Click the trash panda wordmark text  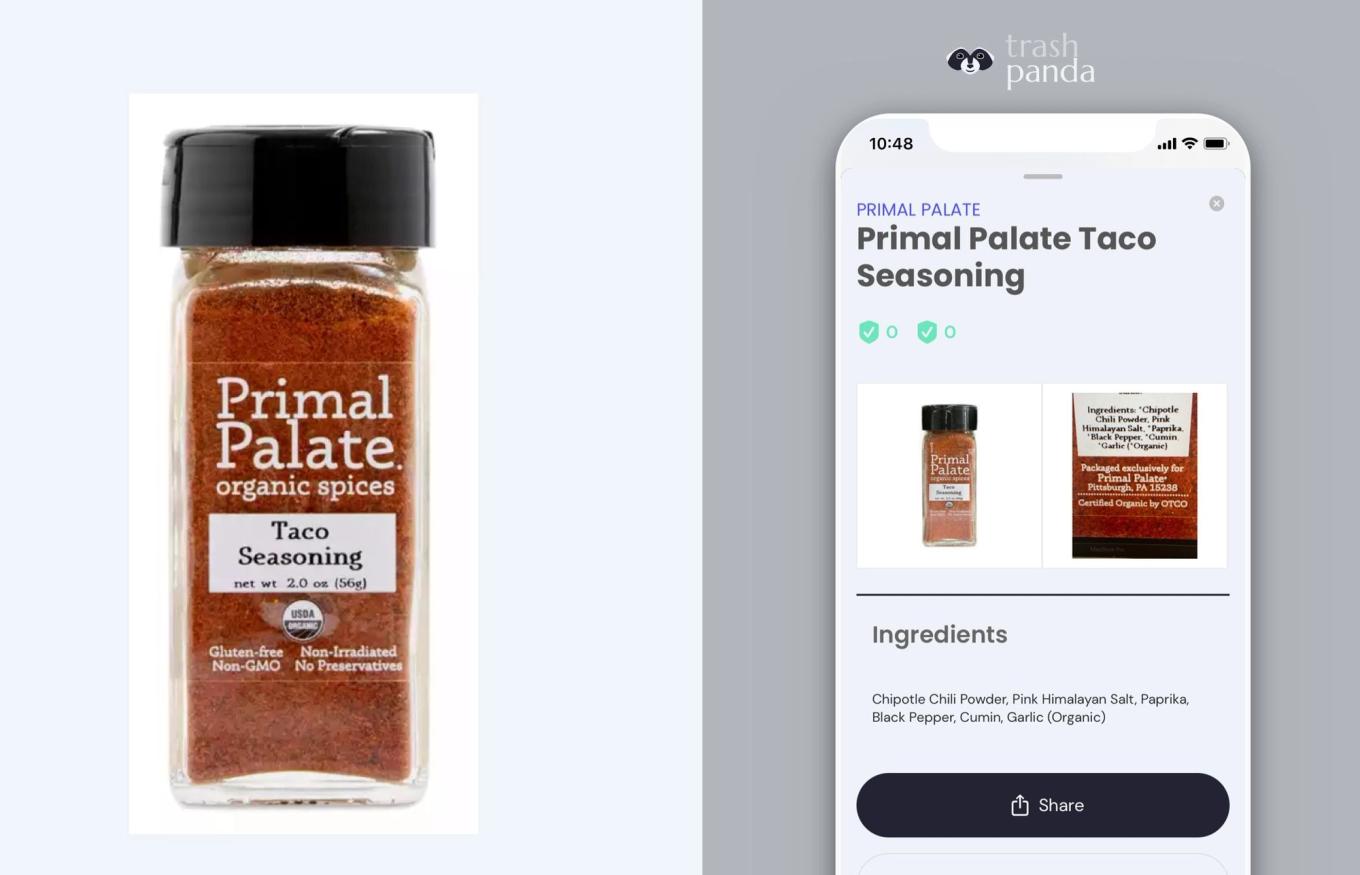(x=1050, y=60)
